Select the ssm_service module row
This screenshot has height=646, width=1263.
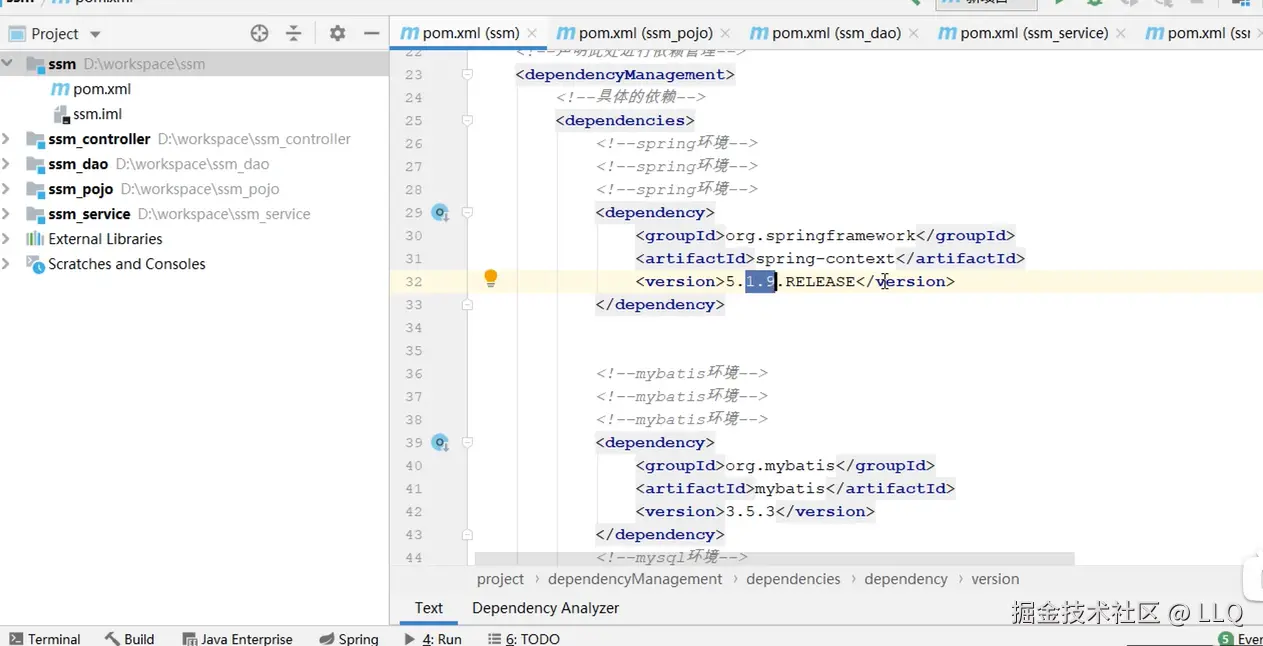[194, 214]
